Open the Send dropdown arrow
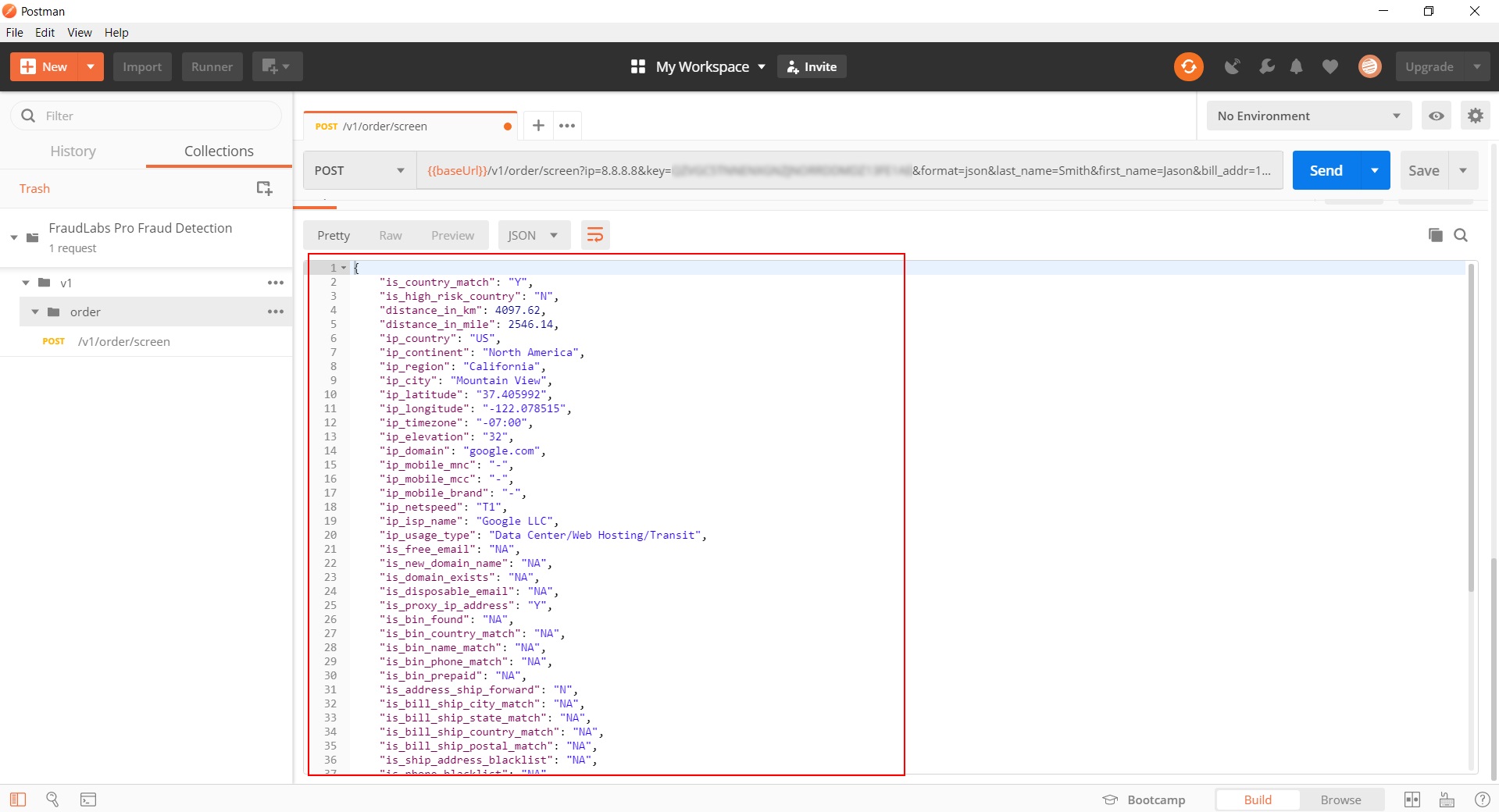 point(1375,170)
